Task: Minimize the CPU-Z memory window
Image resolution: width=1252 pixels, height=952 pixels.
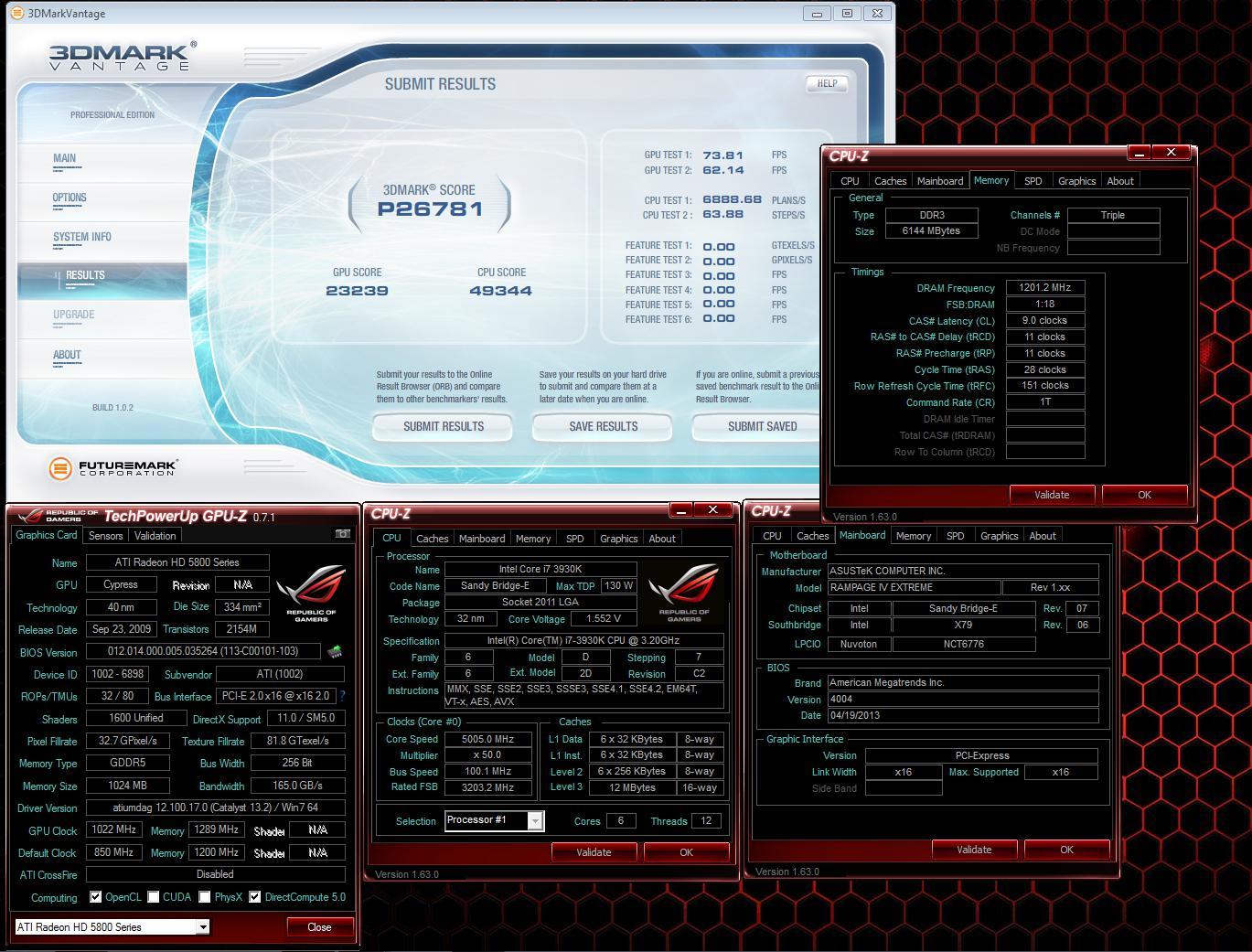Action: pos(1140,153)
